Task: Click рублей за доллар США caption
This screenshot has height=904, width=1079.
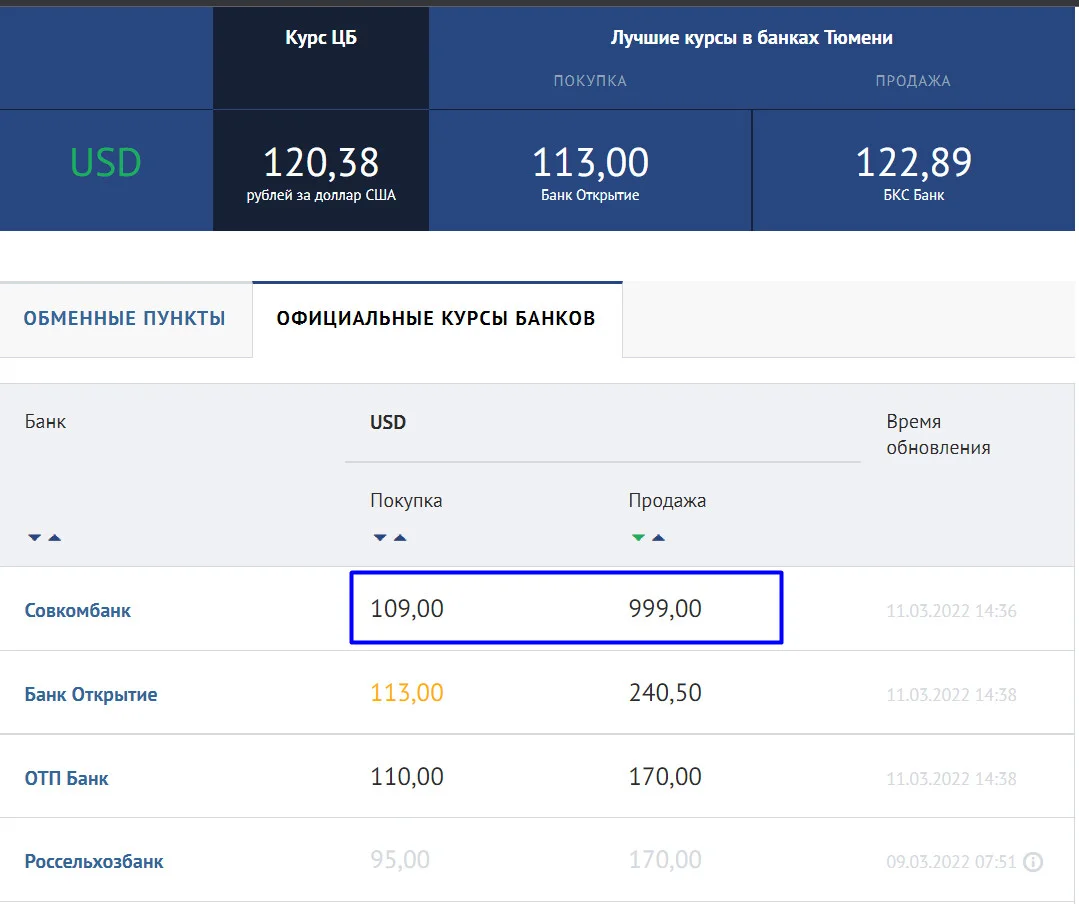Action: pos(321,195)
